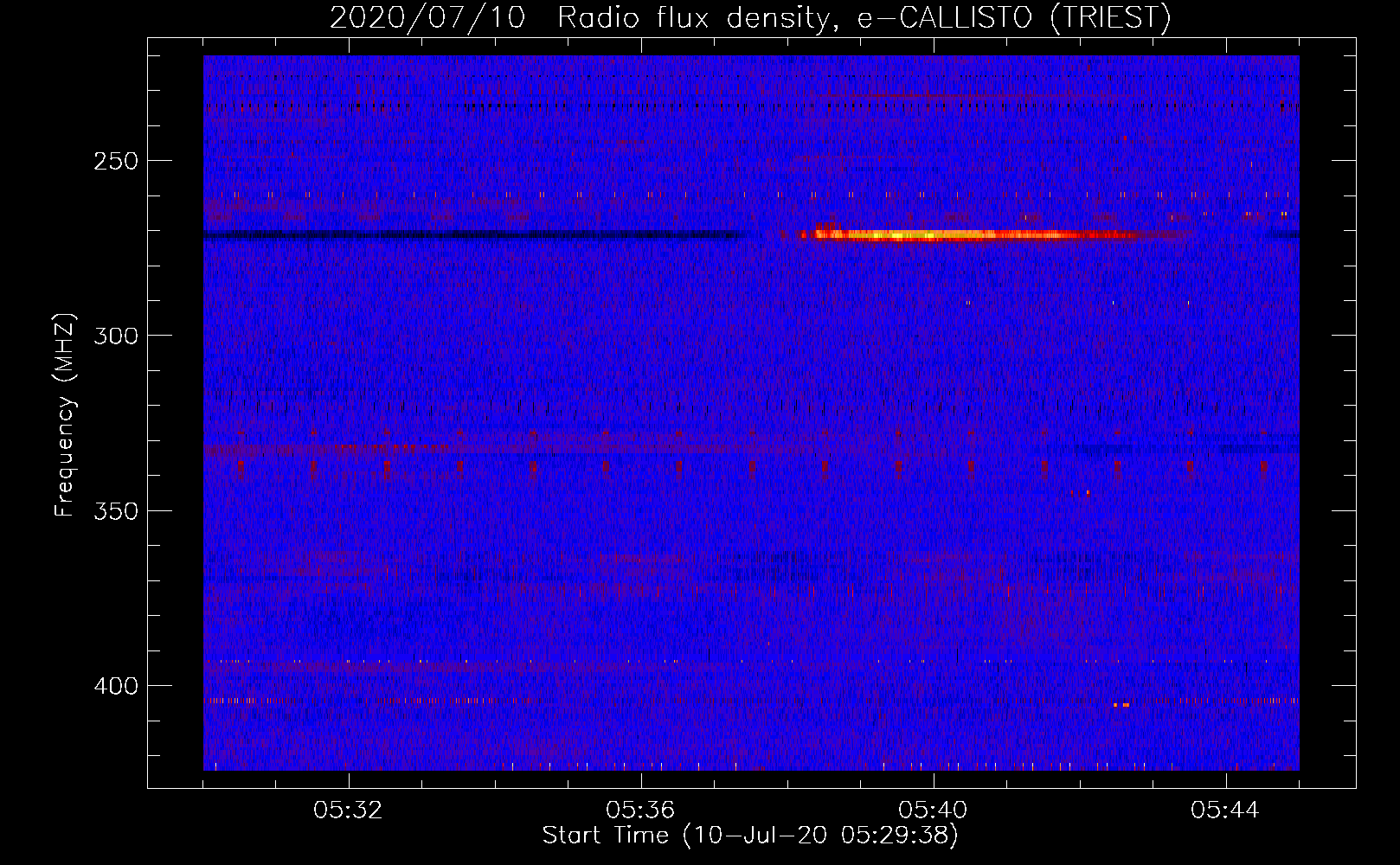Click the 05:32 time tick label
Viewport: 1400px width, 865px height.
coord(348,811)
